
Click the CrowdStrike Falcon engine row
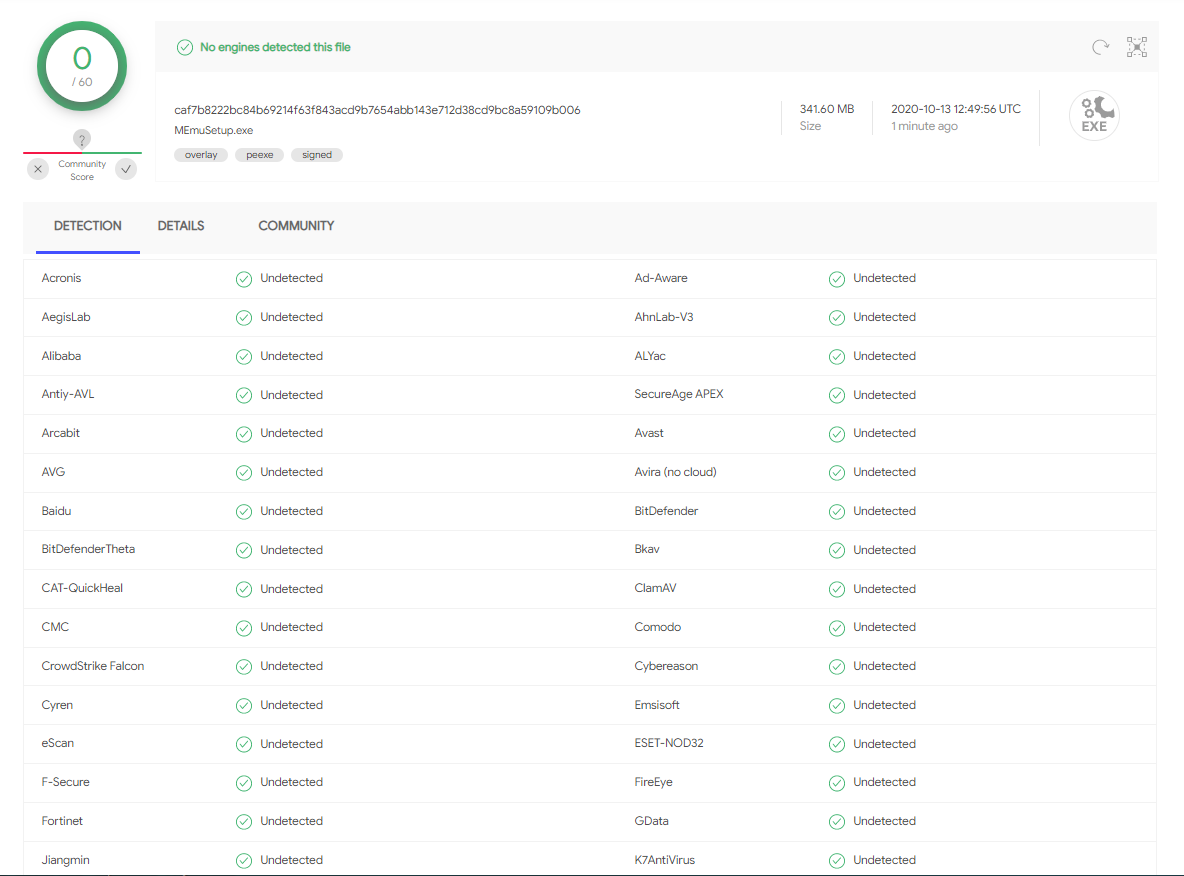(x=93, y=666)
